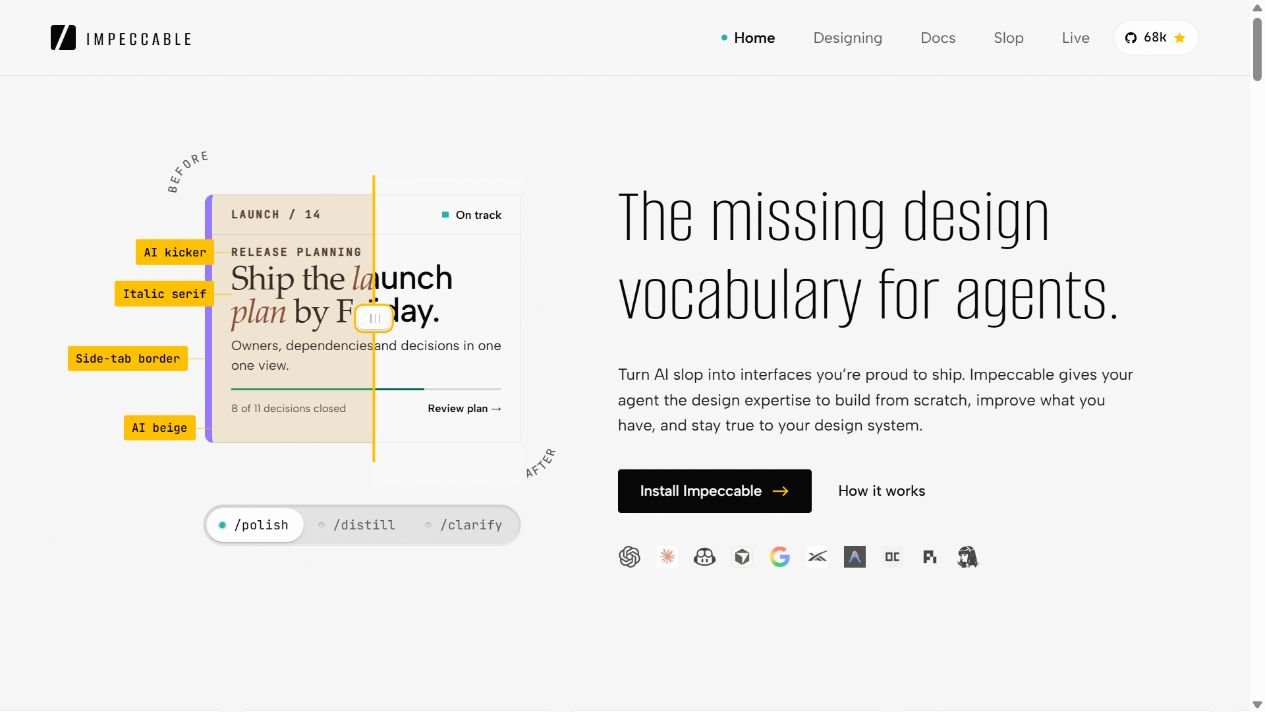Go to the Home nav item
1265x712 pixels.
748,38
